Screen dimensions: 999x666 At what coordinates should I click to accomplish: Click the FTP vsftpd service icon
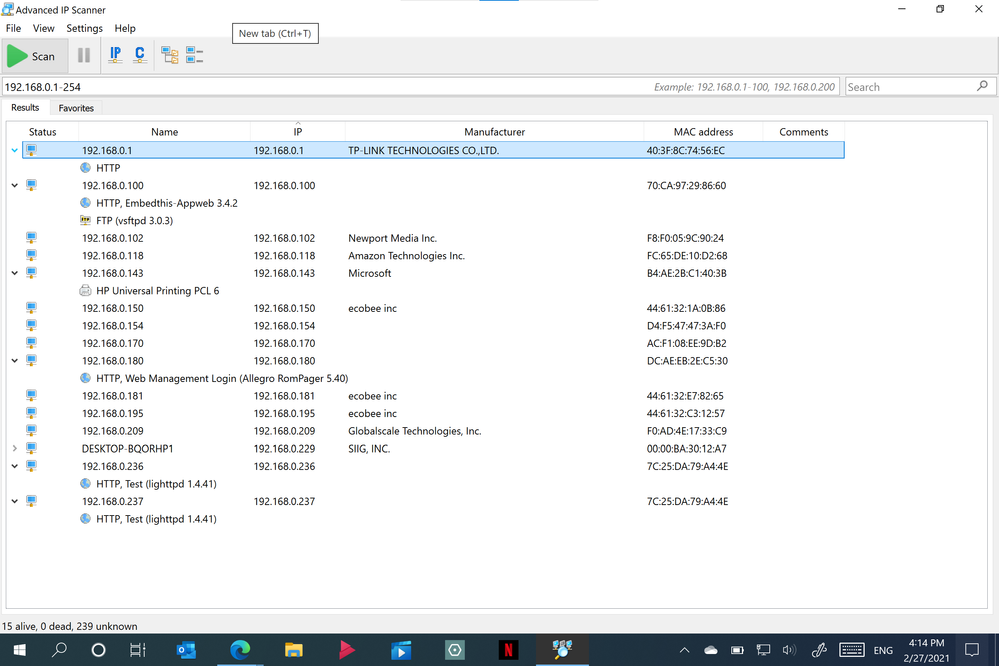(x=86, y=221)
